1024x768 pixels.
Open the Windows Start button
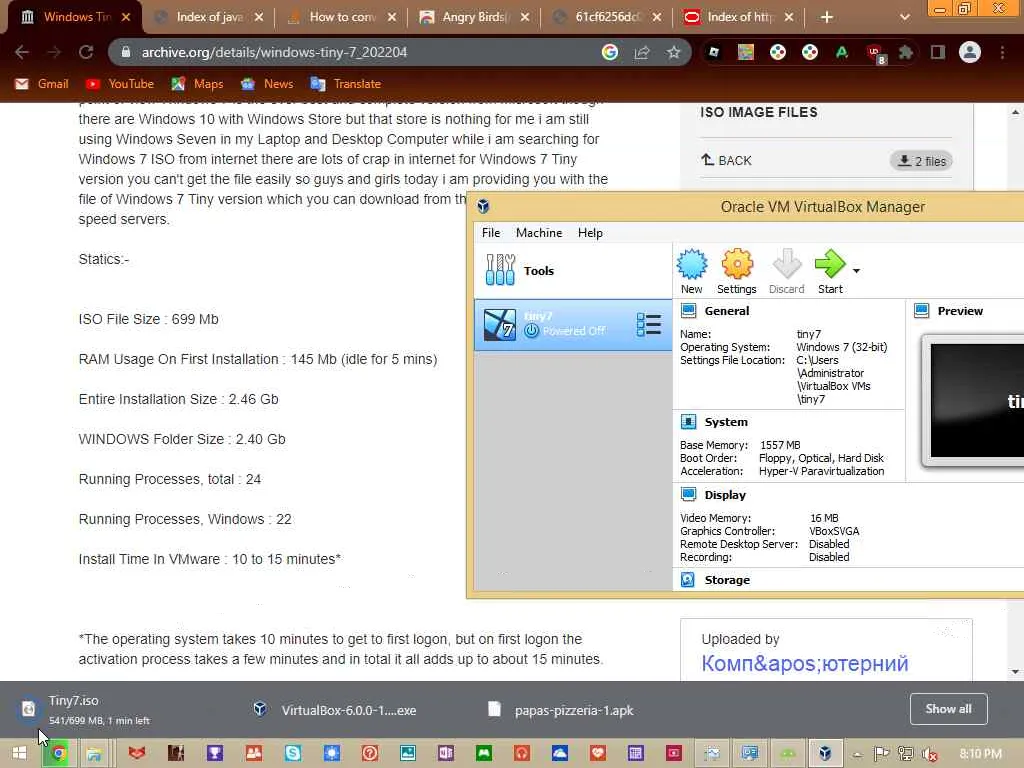tap(20, 754)
